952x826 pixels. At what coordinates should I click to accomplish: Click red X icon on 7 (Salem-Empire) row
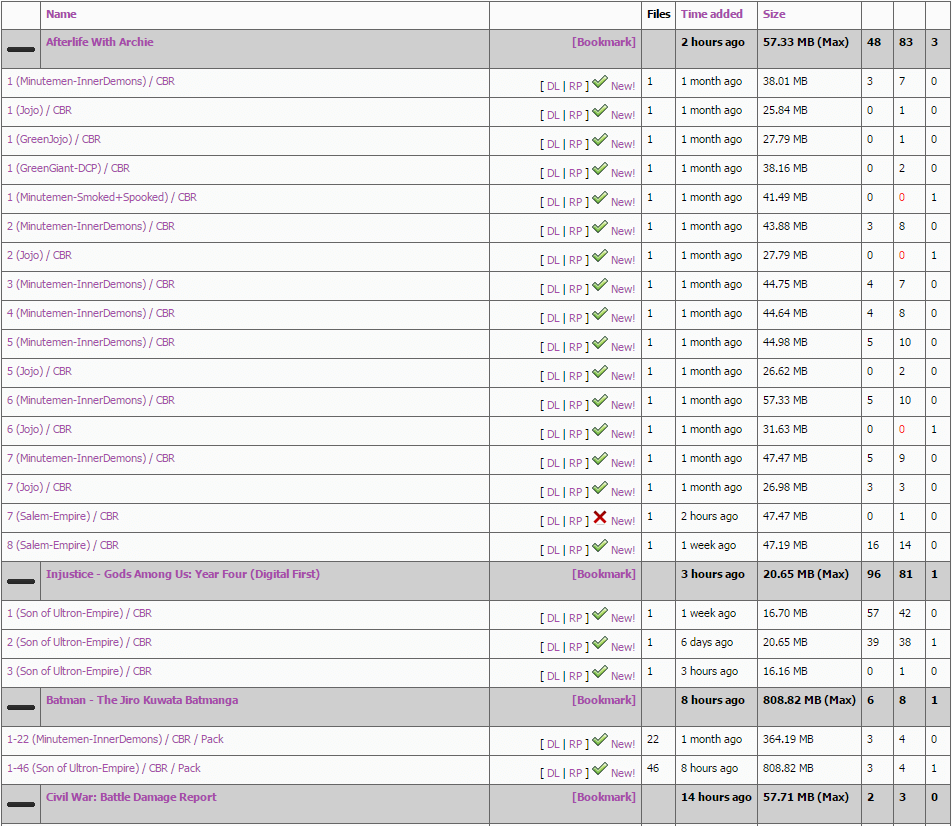[600, 517]
